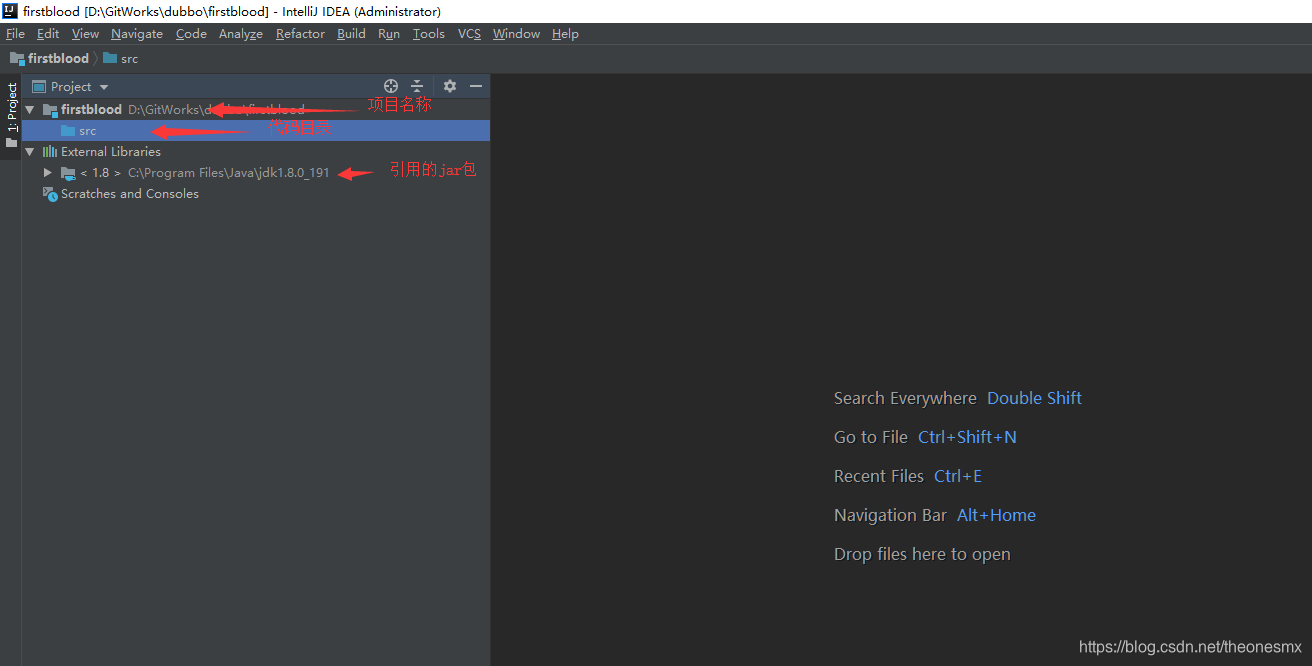The image size is (1312, 666).
Task: Open the Project view type dropdown
Action: click(70, 87)
